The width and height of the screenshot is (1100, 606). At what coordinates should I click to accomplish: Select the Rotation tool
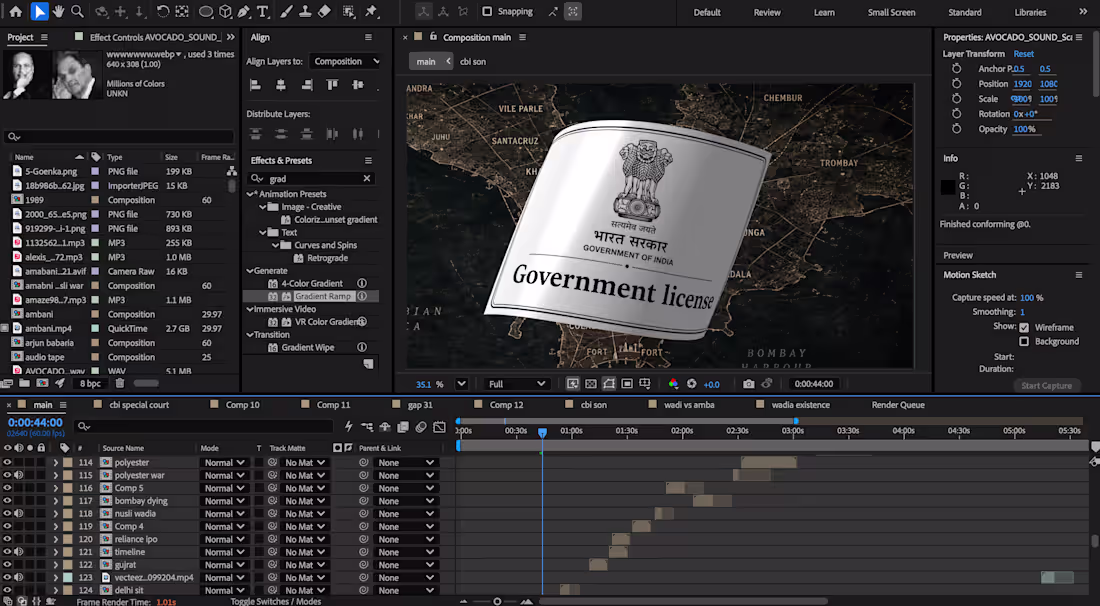tap(163, 11)
